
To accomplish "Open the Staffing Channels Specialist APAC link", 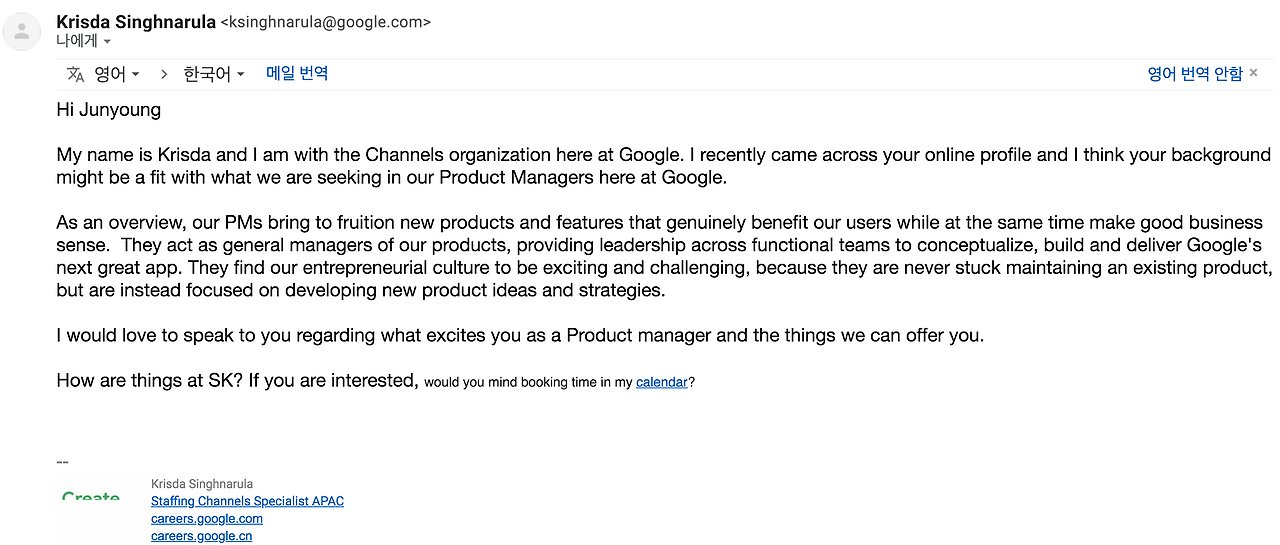I will pyautogui.click(x=247, y=501).
